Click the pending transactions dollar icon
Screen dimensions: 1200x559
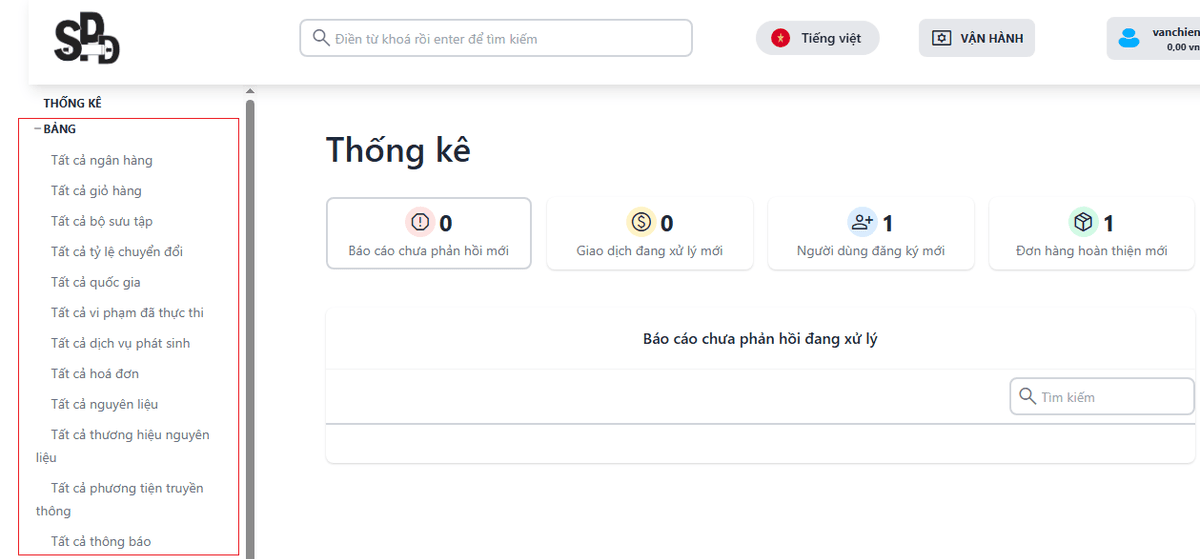tap(641, 222)
